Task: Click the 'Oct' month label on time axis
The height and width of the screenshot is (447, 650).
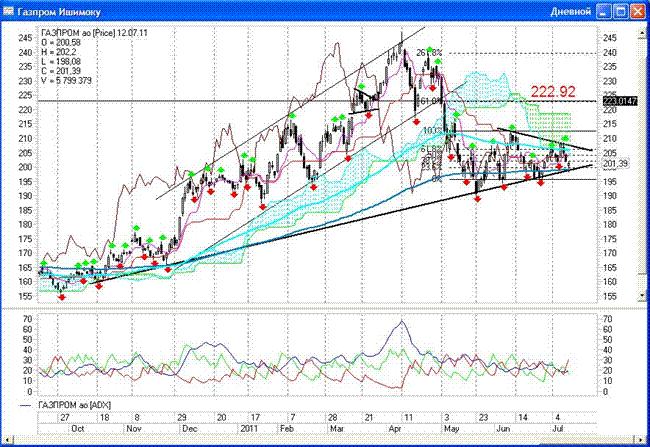Action: tap(78, 429)
